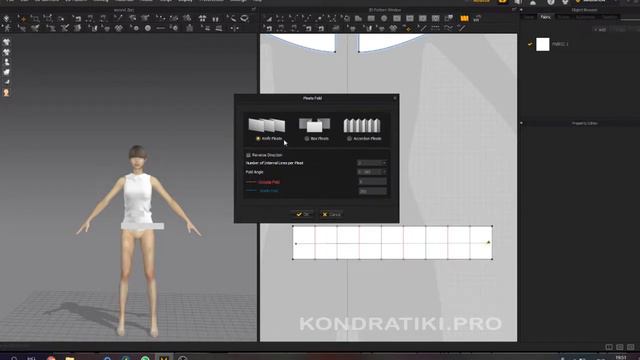Enable the Reverse Direction checkbox
Viewport: 640px width, 360px height.
(248, 155)
